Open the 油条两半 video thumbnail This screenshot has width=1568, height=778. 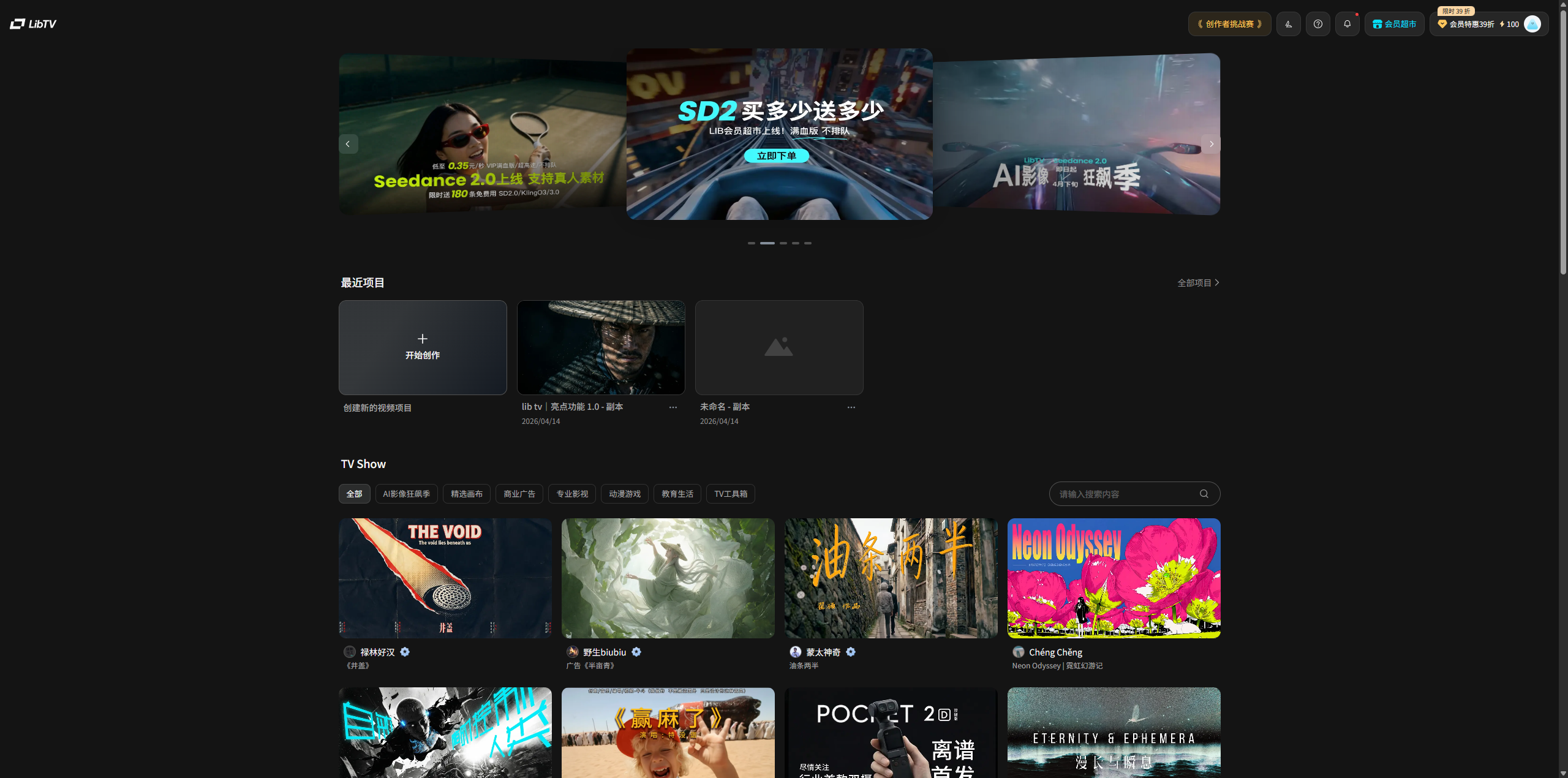pyautogui.click(x=891, y=578)
